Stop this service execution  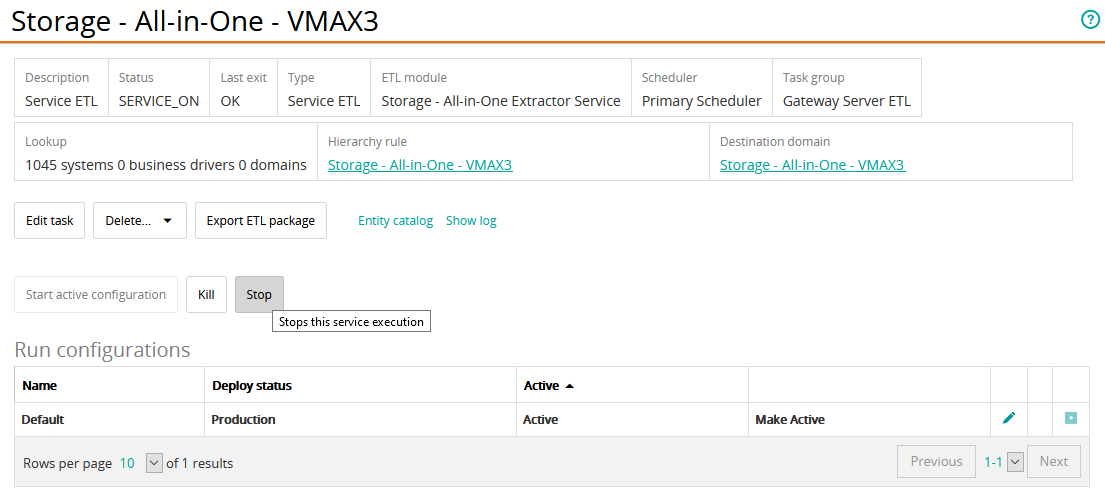pyautogui.click(x=259, y=294)
